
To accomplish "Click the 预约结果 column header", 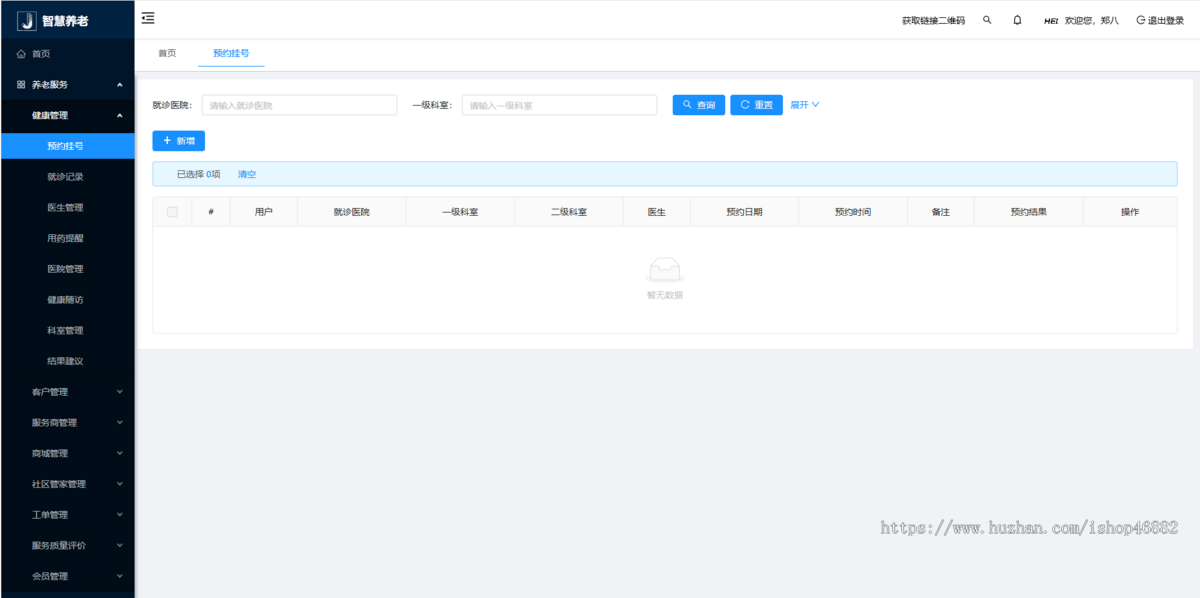I will pos(1029,212).
